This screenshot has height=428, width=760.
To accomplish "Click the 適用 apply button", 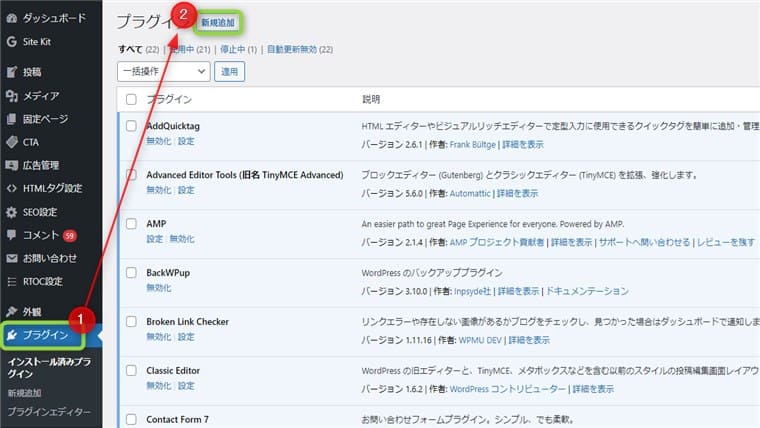I will (229, 72).
